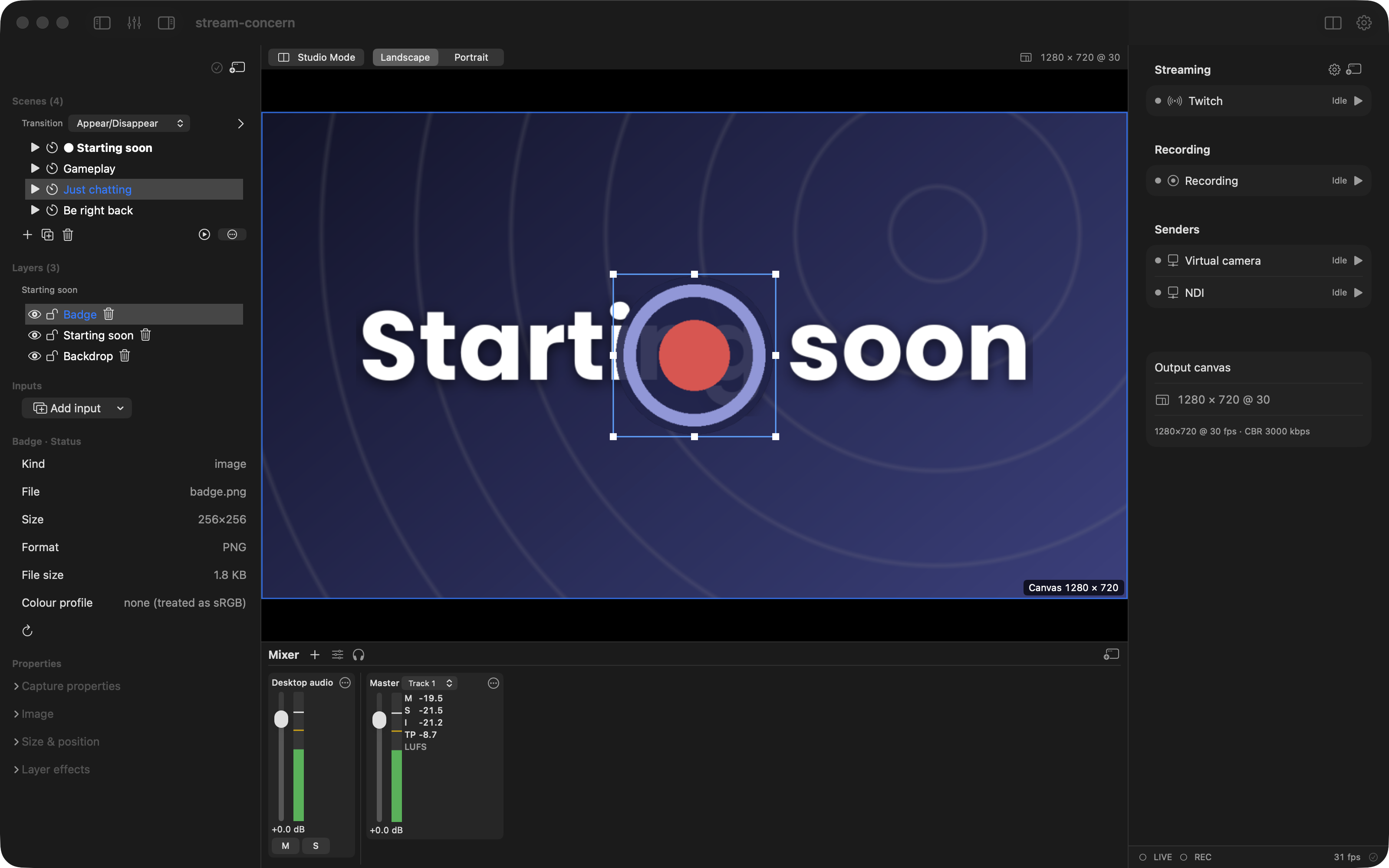Open mixer settings sliders icon

click(338, 655)
